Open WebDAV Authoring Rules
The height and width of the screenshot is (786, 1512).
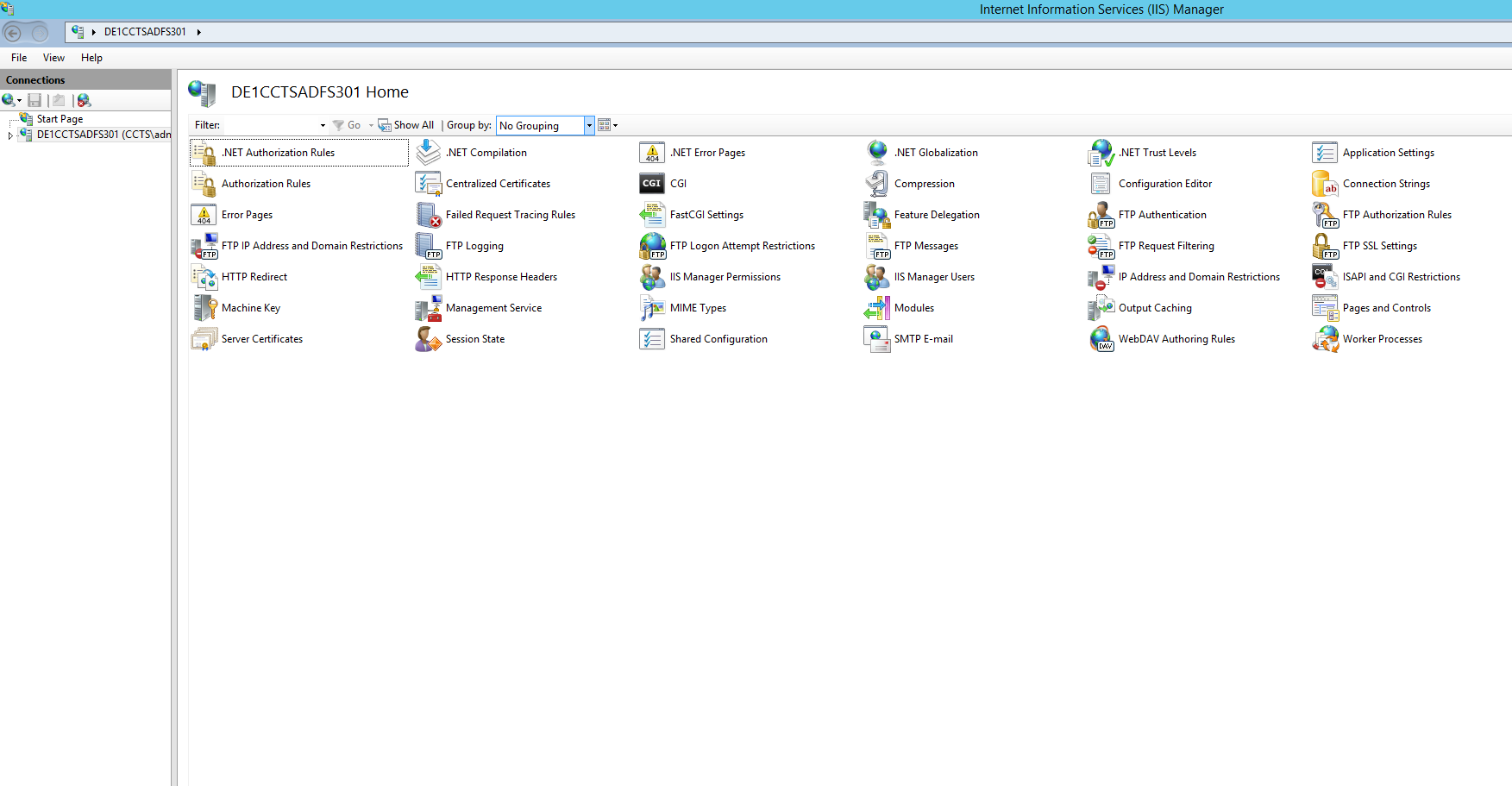click(x=1162, y=339)
